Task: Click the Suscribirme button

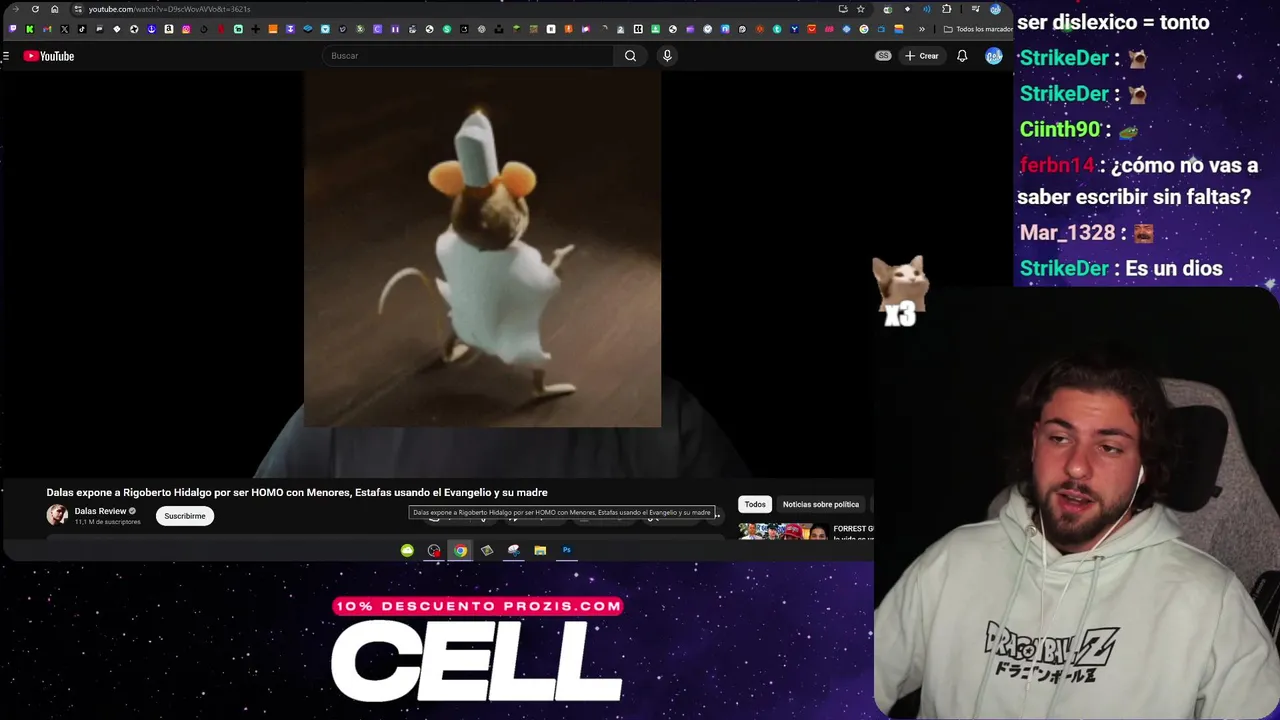Action: pos(185,516)
